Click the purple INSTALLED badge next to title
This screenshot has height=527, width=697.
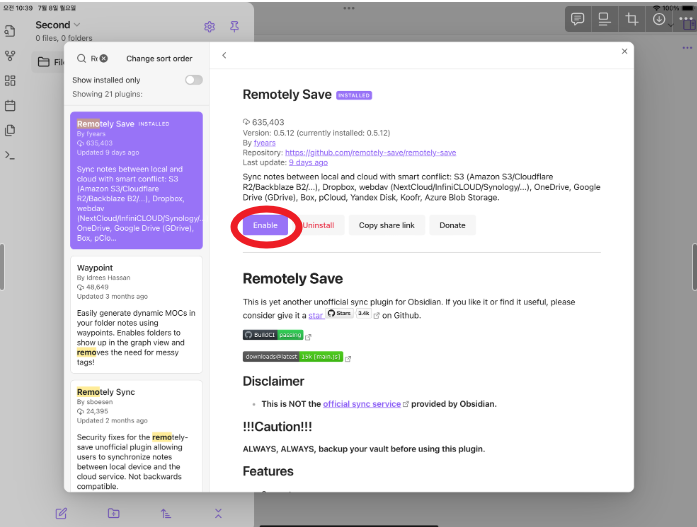354,95
